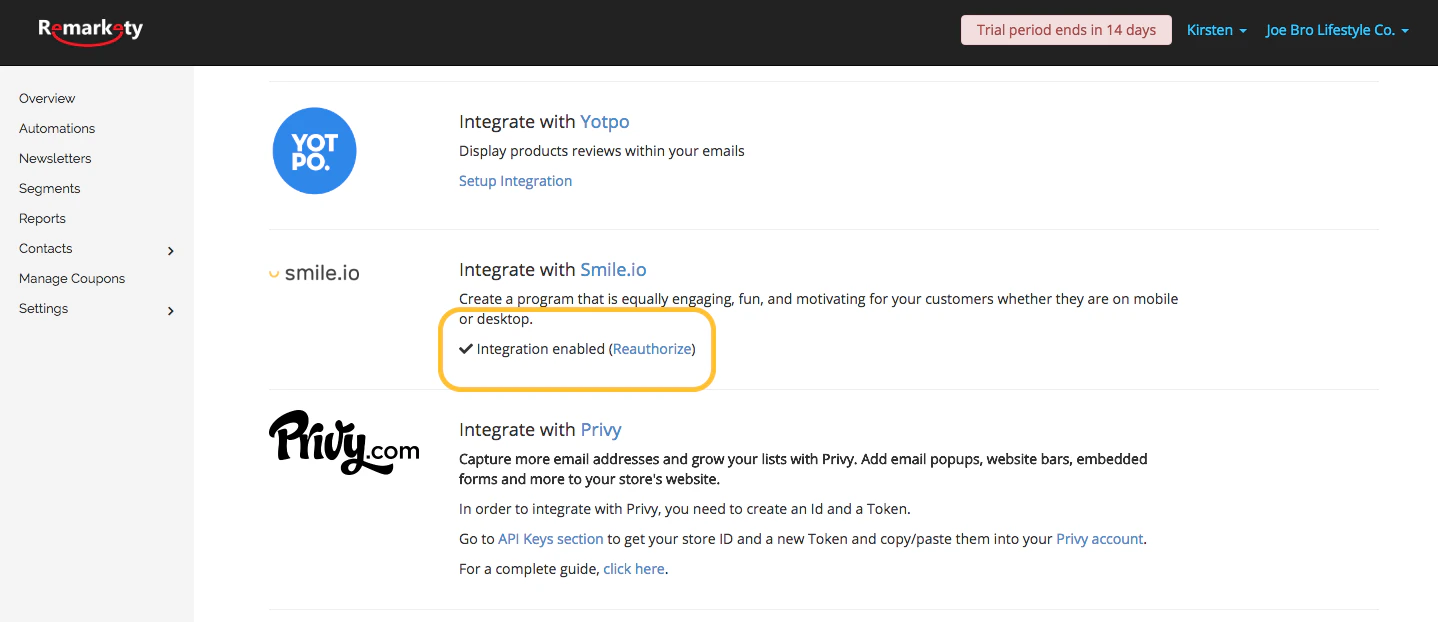Screen dimensions: 1438x622
Task: Click the Reauthorize link for Smile.io
Action: point(652,349)
